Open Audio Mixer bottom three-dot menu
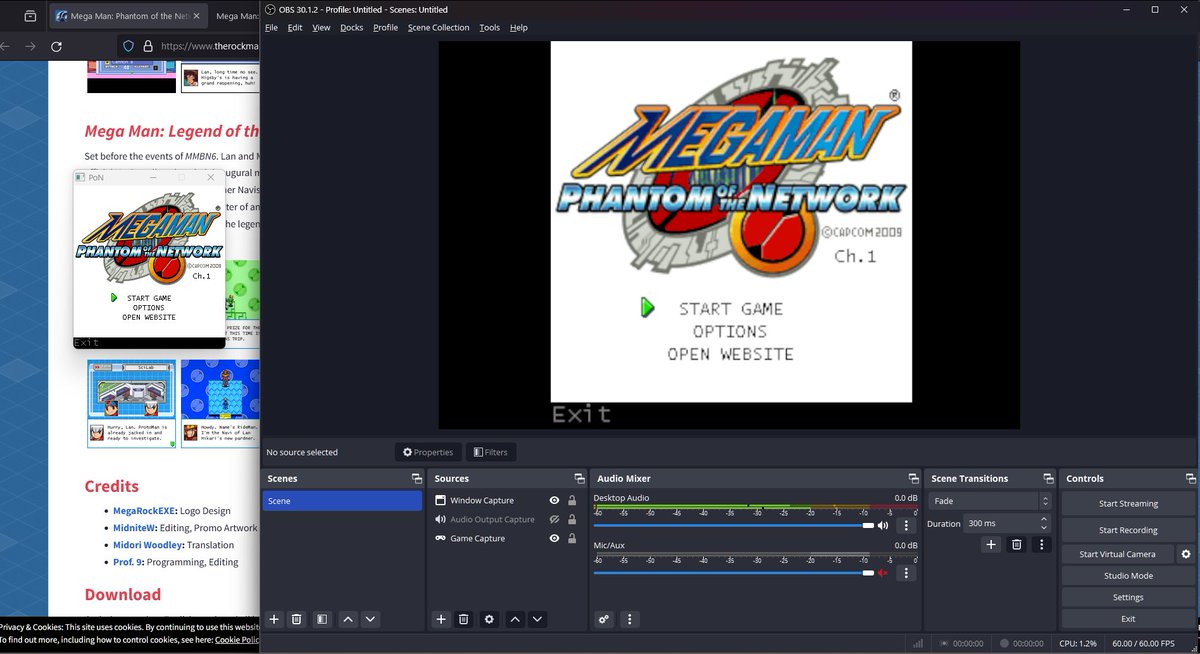The image size is (1200, 654). (x=630, y=620)
